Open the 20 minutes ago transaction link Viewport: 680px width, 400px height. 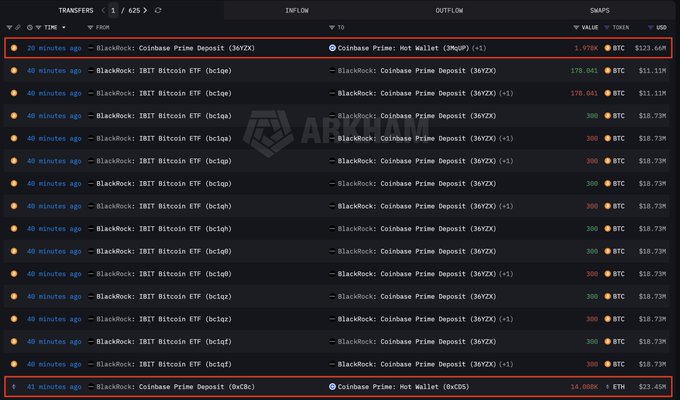pyautogui.click(x=54, y=48)
